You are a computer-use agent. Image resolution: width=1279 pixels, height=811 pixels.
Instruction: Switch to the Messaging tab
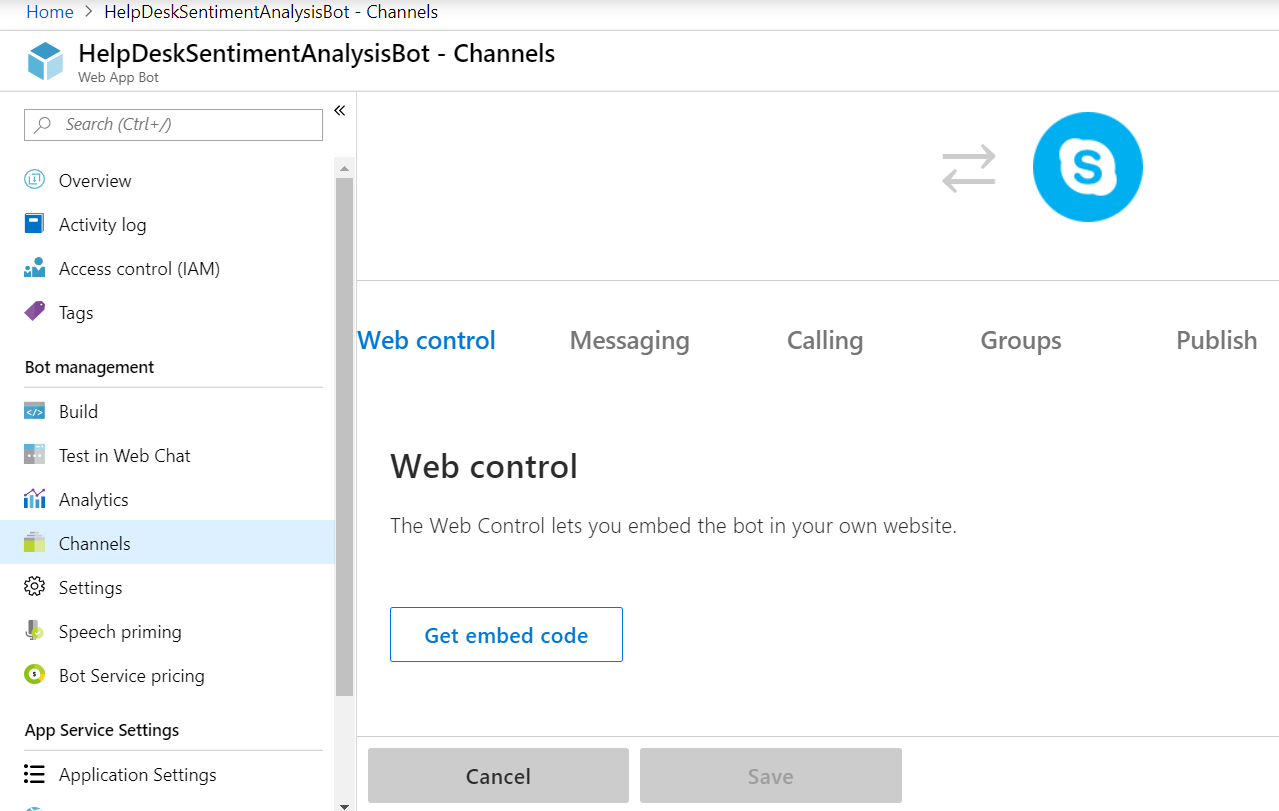(629, 340)
